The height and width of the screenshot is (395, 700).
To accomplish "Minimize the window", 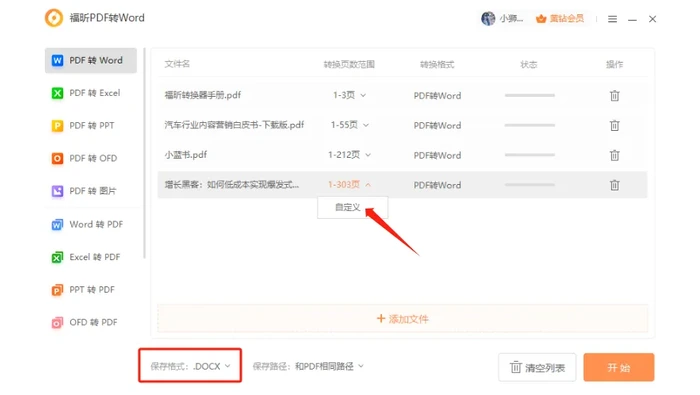I will (x=632, y=20).
